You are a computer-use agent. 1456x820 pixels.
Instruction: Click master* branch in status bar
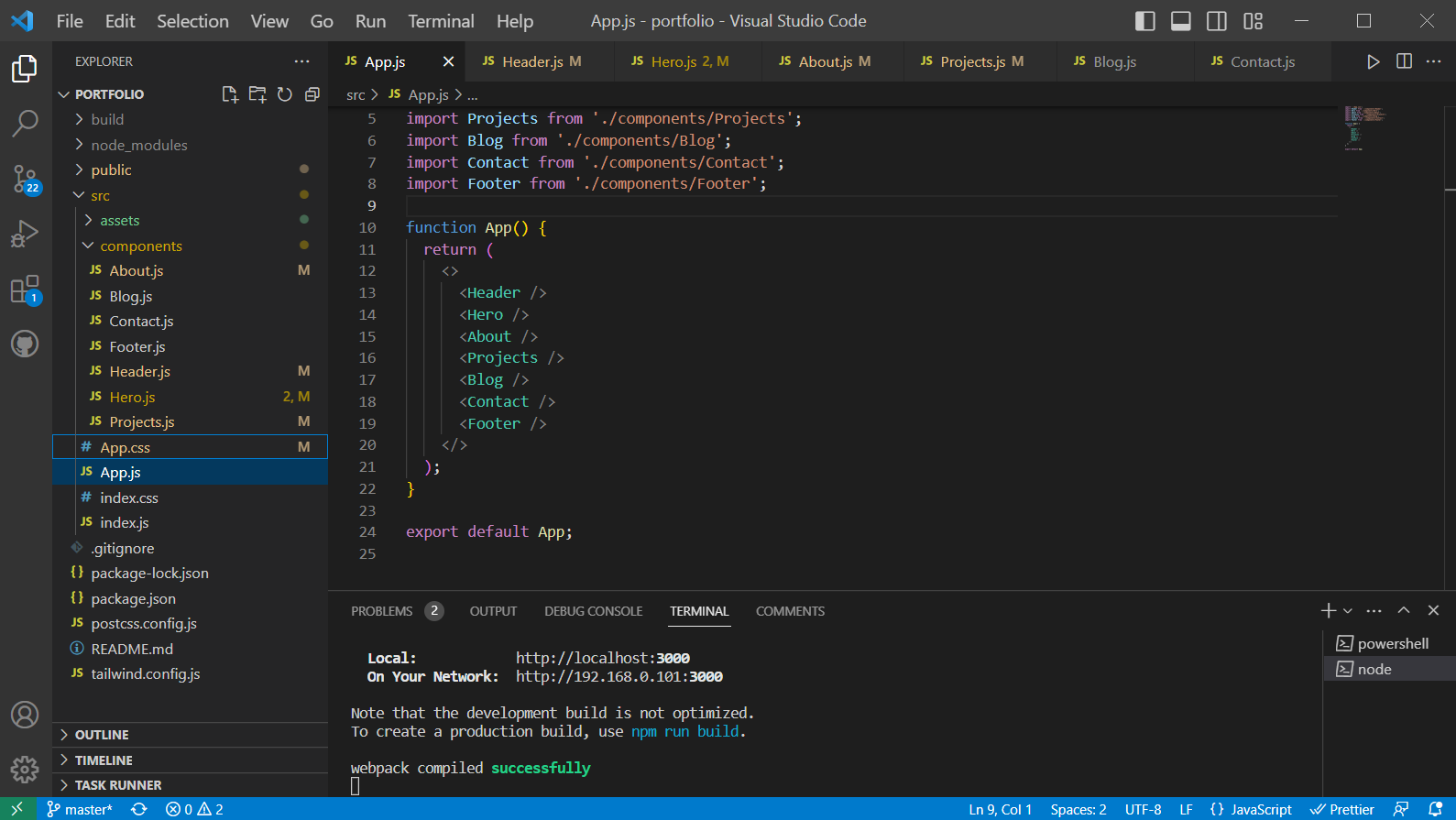pyautogui.click(x=80, y=809)
